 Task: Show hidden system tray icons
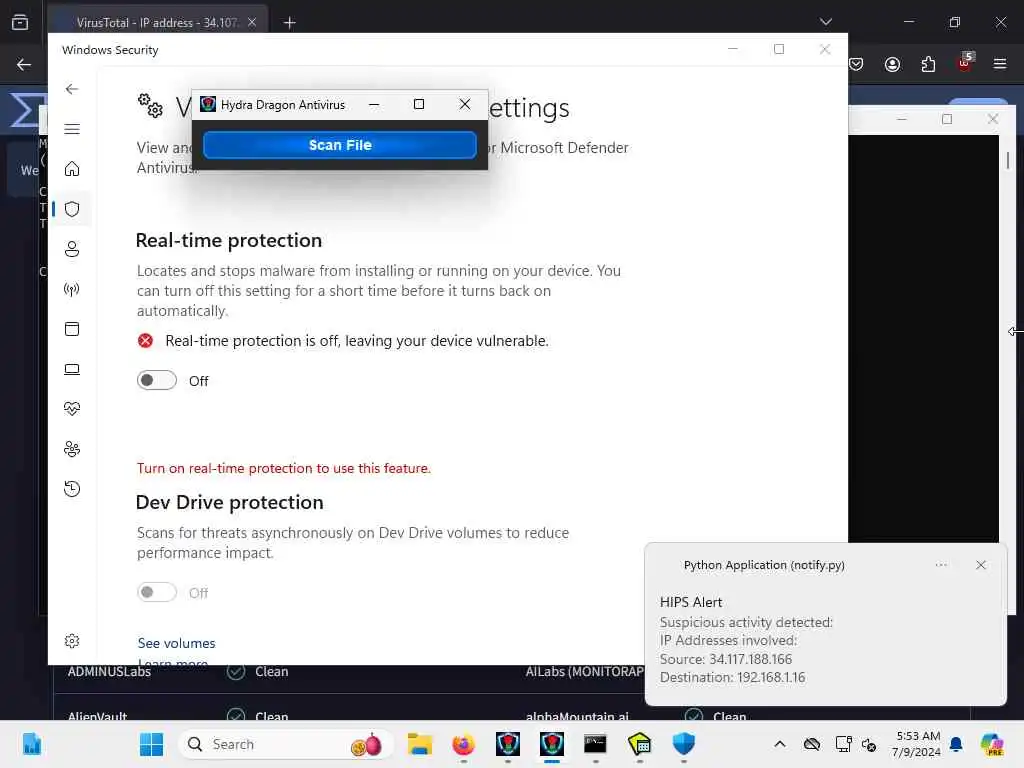(x=780, y=744)
